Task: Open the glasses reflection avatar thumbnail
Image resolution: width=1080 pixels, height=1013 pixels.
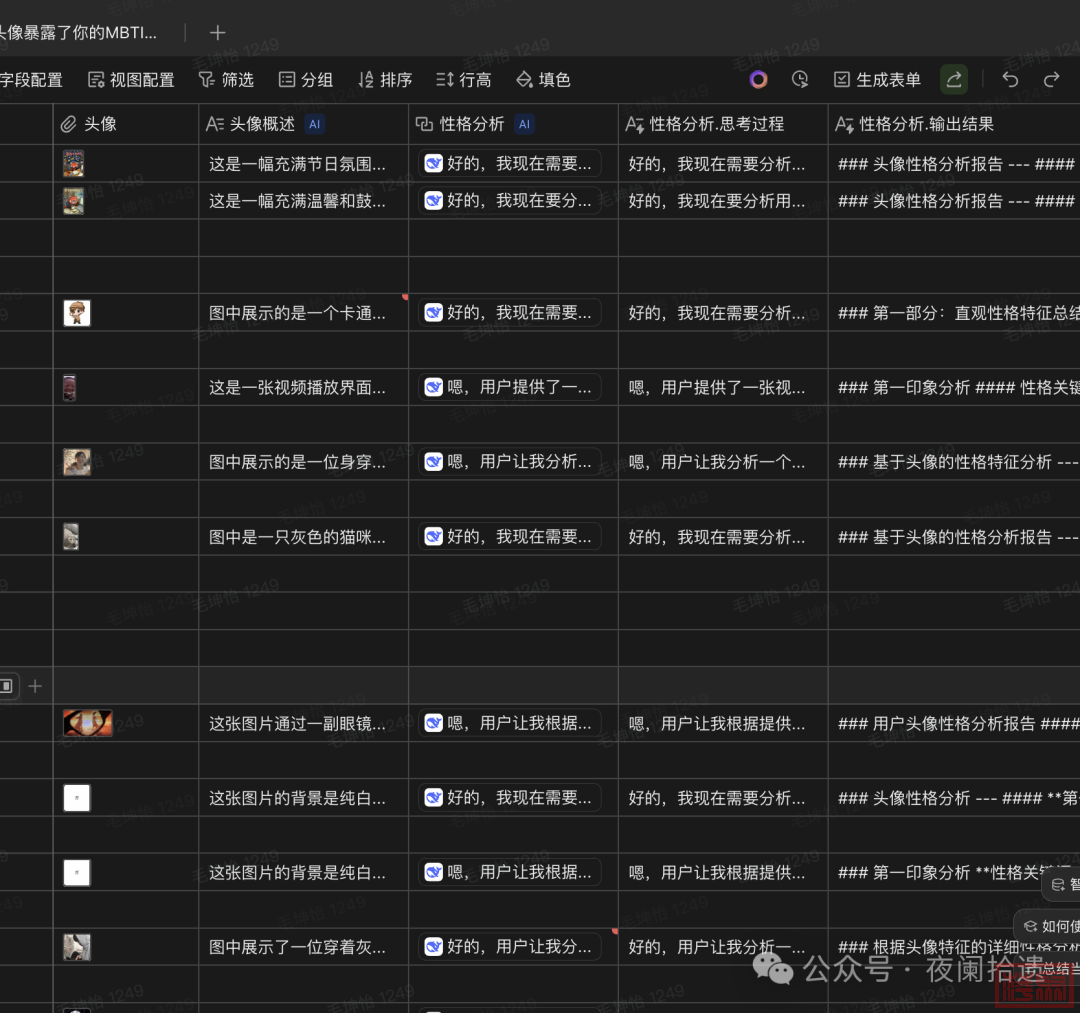Action: (x=87, y=723)
